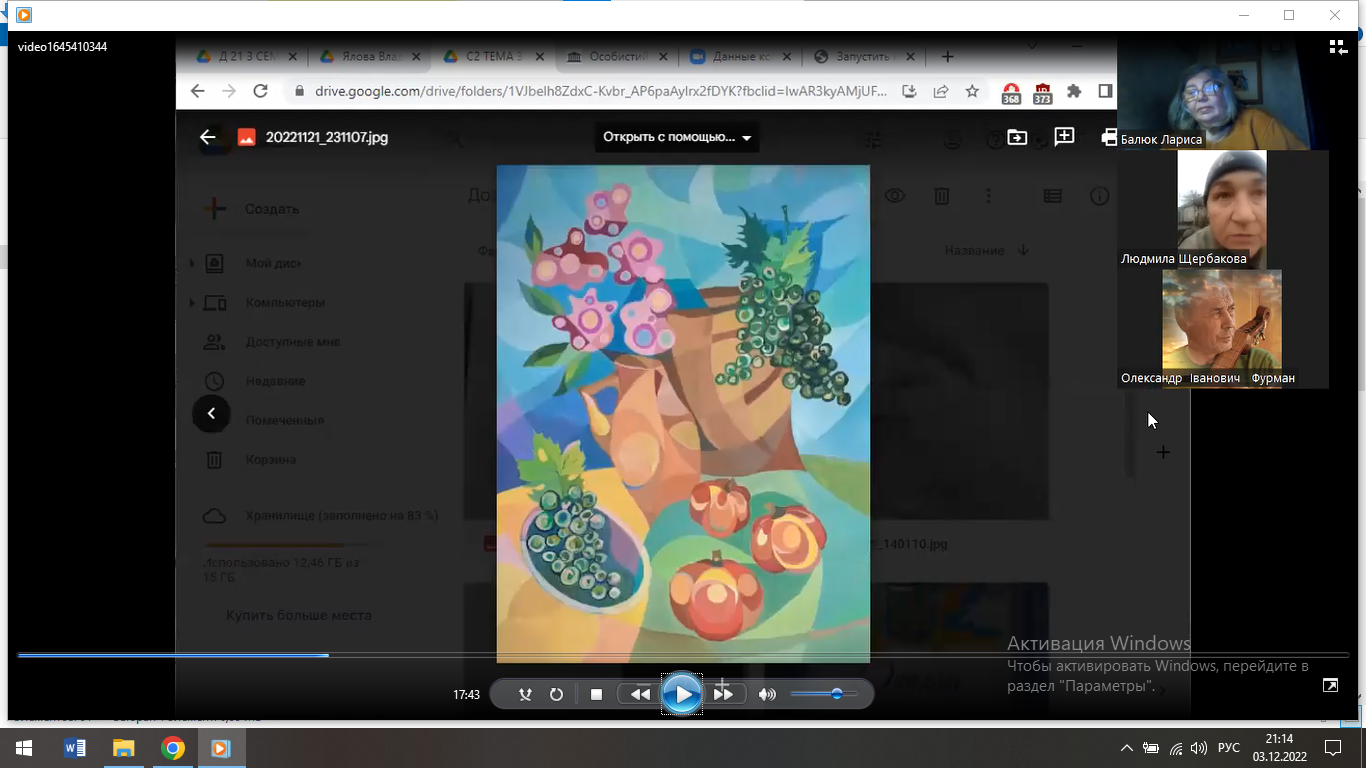Click the fast forward/next button
1366x768 pixels.
(x=724, y=694)
